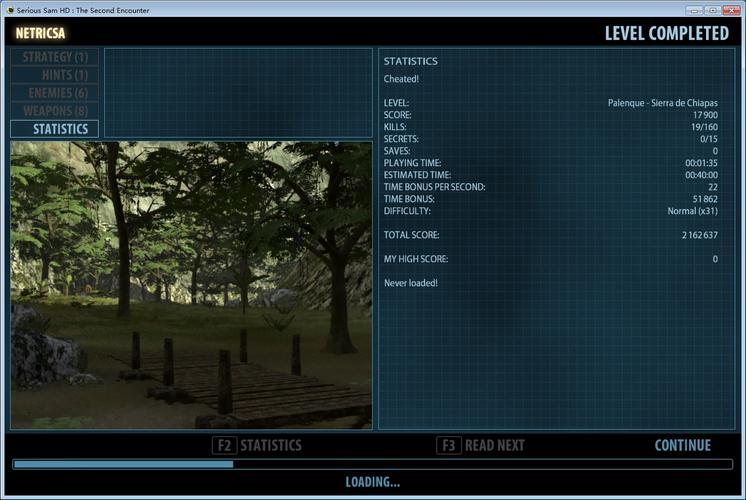Image resolution: width=746 pixels, height=500 pixels.
Task: Click the score value 17 900
Action: [705, 115]
